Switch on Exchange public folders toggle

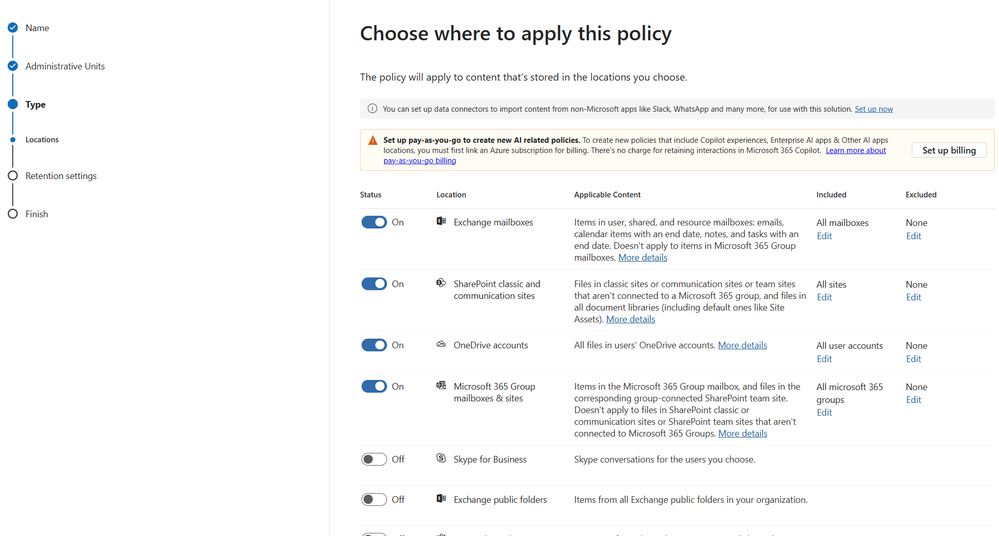pos(374,499)
